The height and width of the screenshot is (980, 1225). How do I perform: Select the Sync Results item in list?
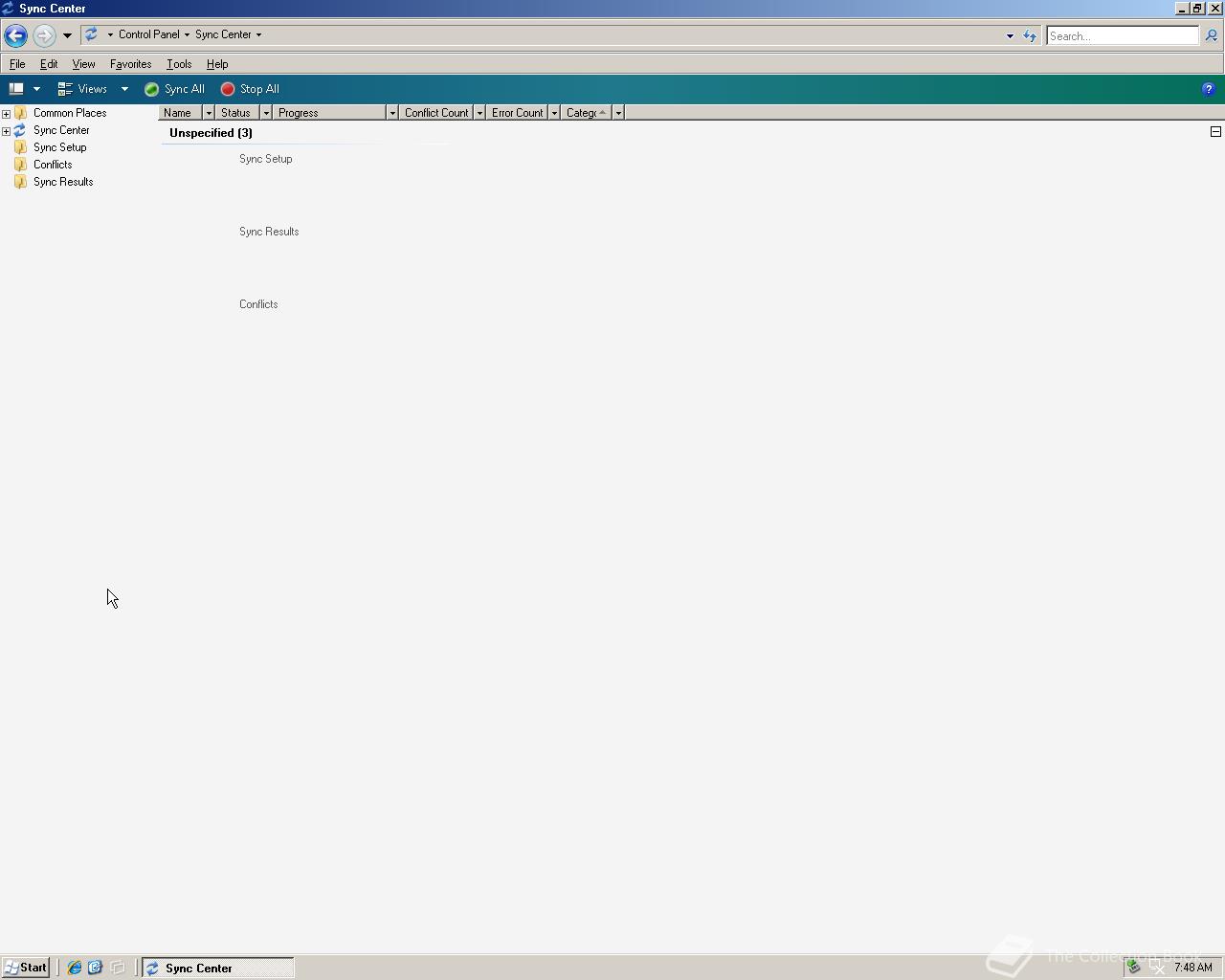click(269, 232)
